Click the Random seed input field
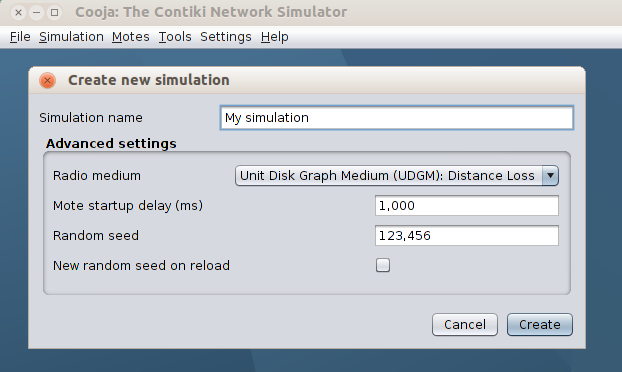 tap(467, 236)
